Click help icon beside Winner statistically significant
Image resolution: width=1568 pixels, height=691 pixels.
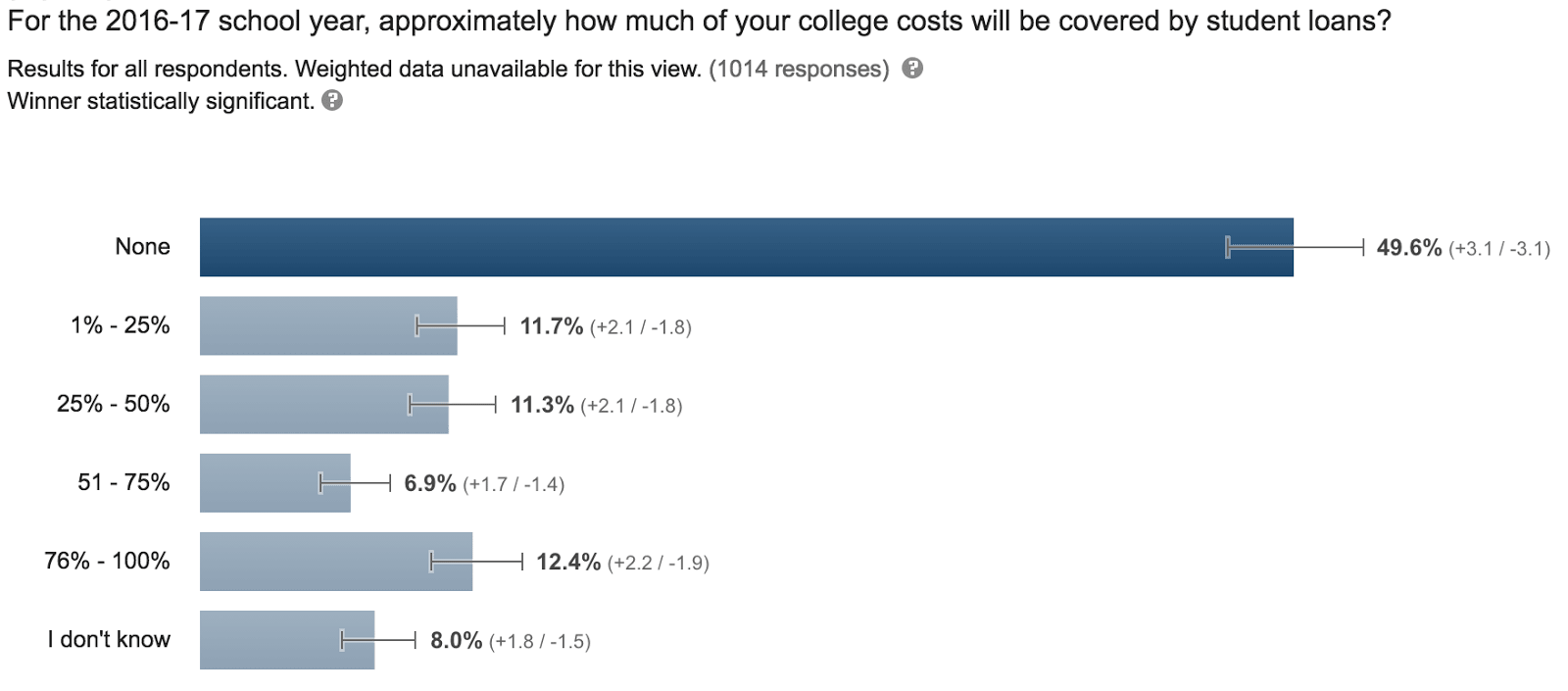point(332,101)
